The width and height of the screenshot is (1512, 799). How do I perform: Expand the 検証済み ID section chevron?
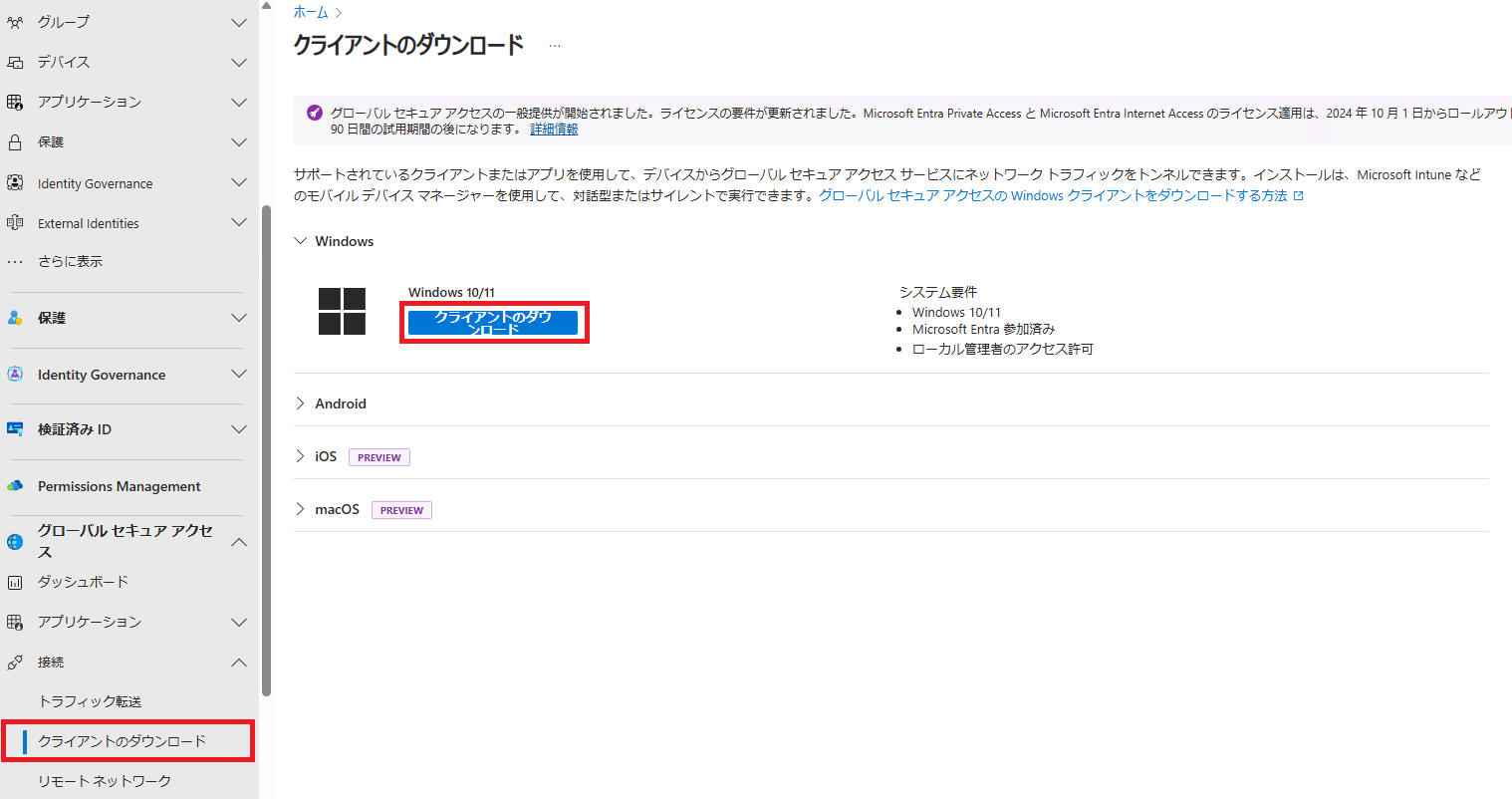point(239,429)
